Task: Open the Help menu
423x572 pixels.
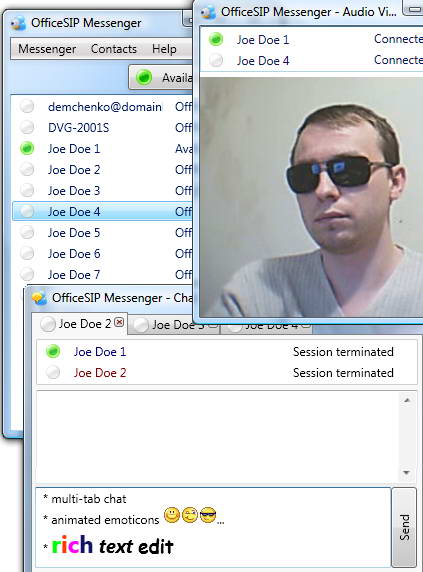Action: point(164,49)
